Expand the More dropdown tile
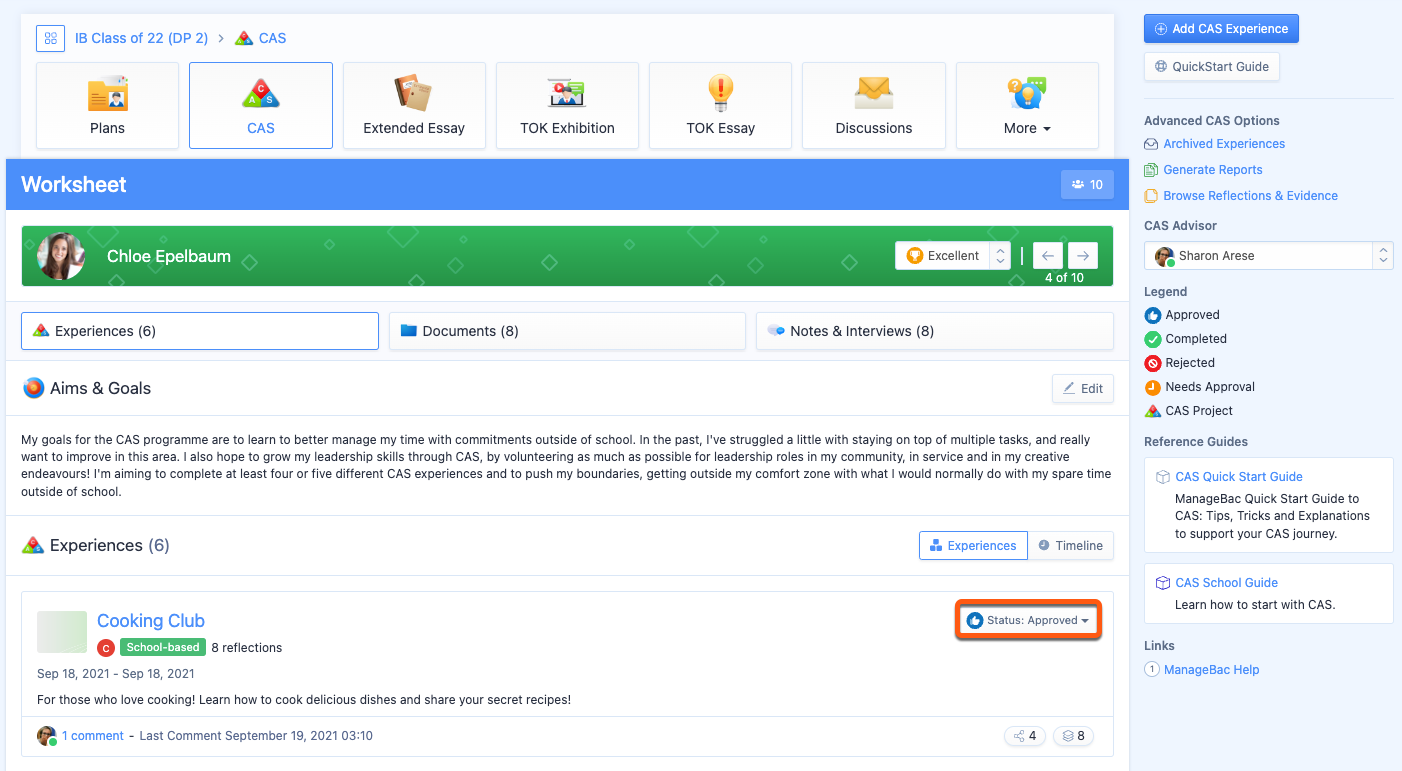The image size is (1402, 771). [1027, 105]
